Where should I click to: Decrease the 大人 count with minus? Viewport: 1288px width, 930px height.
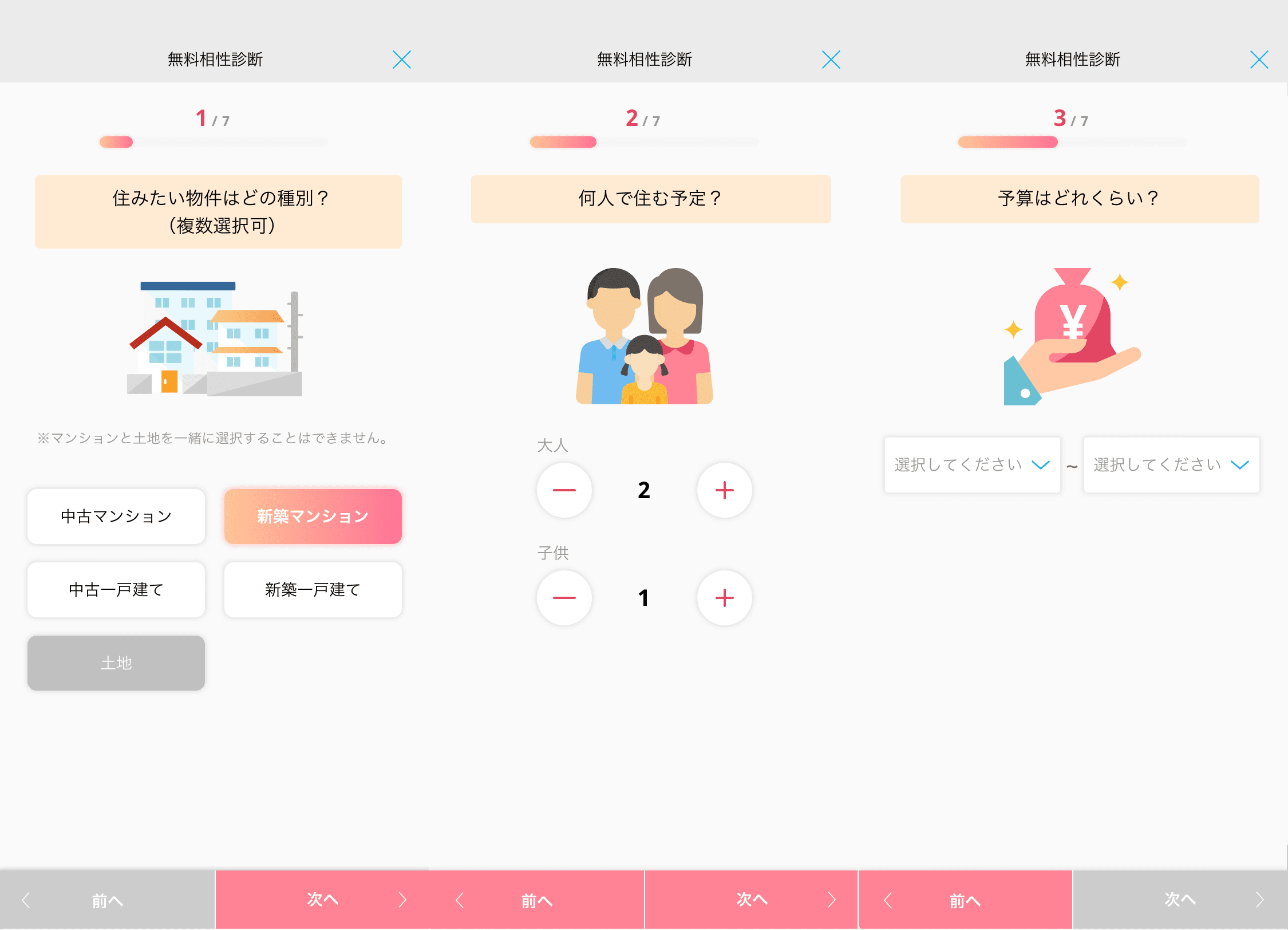(x=564, y=490)
